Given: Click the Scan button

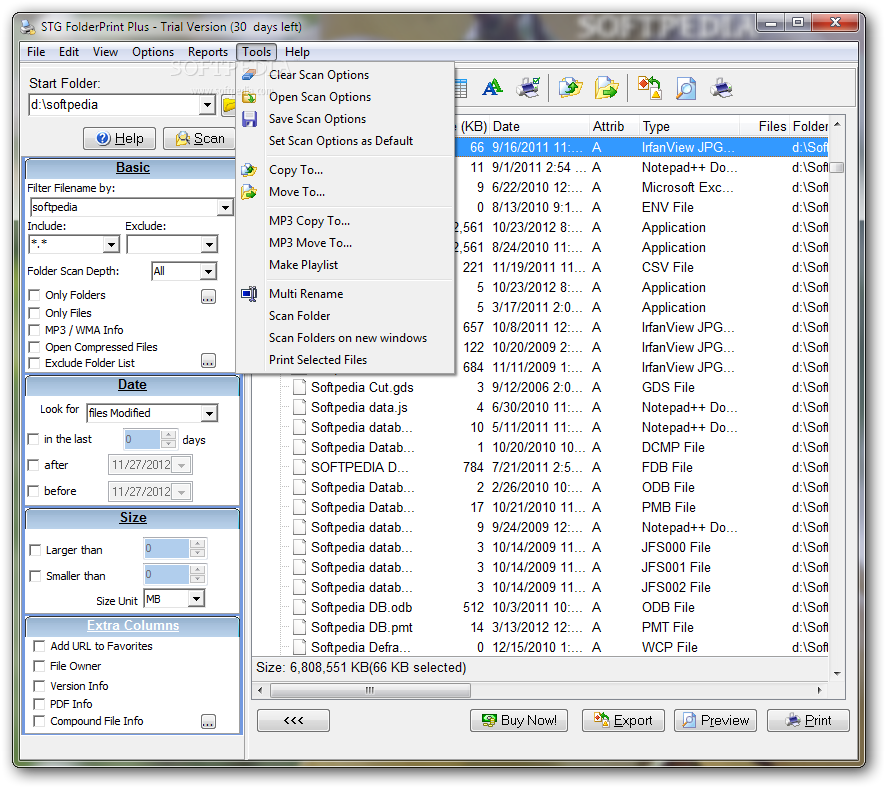Looking at the screenshot, I should [199, 138].
